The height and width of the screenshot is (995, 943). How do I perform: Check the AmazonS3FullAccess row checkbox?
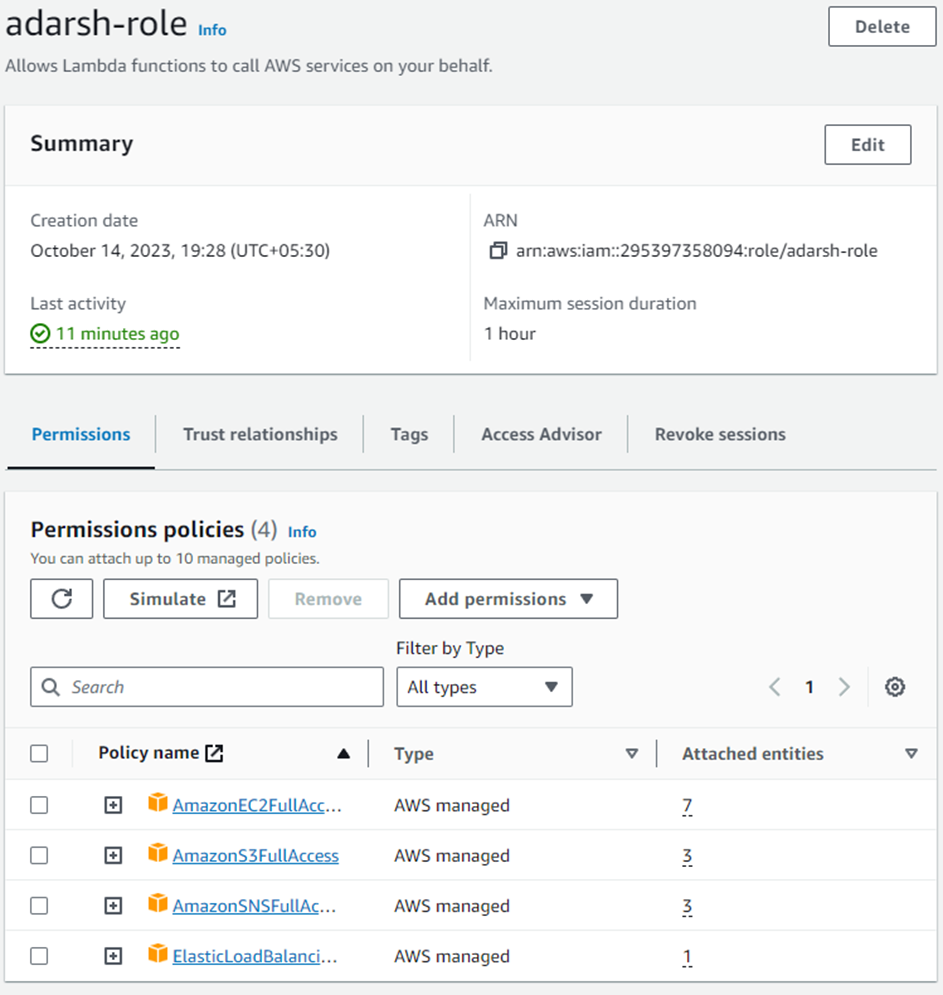39,855
